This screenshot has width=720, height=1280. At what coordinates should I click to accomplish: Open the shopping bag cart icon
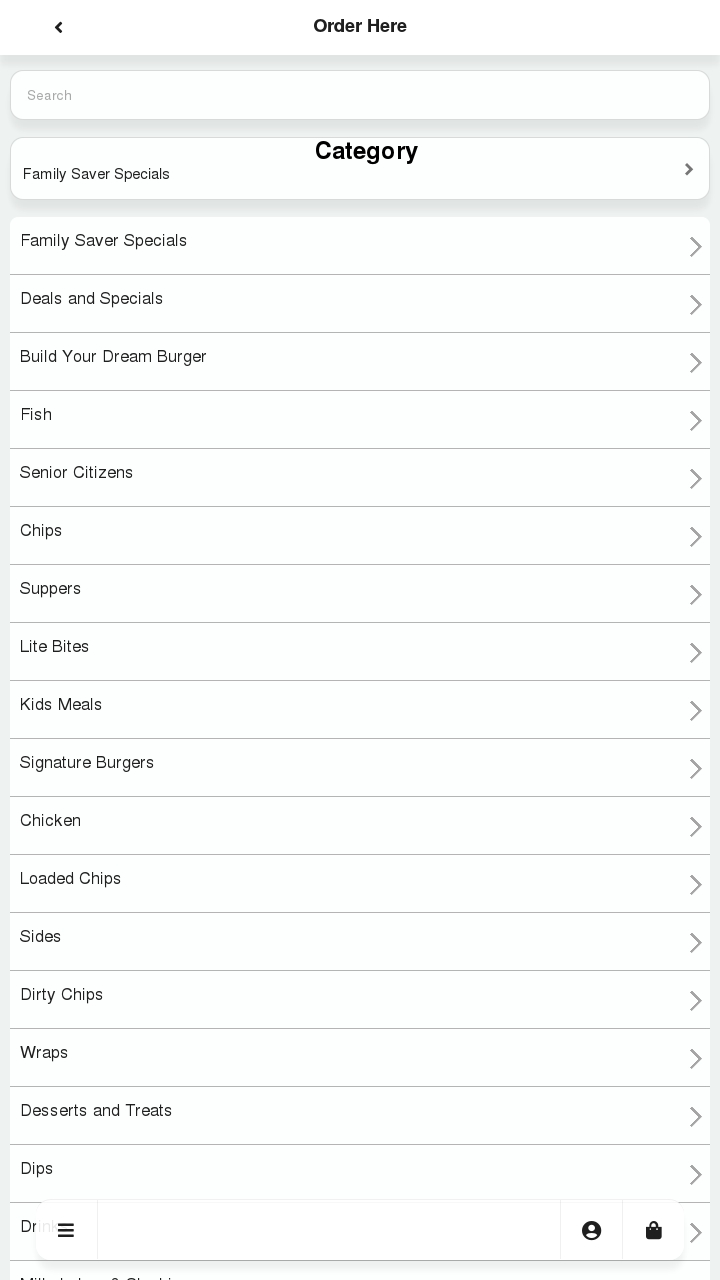click(x=654, y=1230)
